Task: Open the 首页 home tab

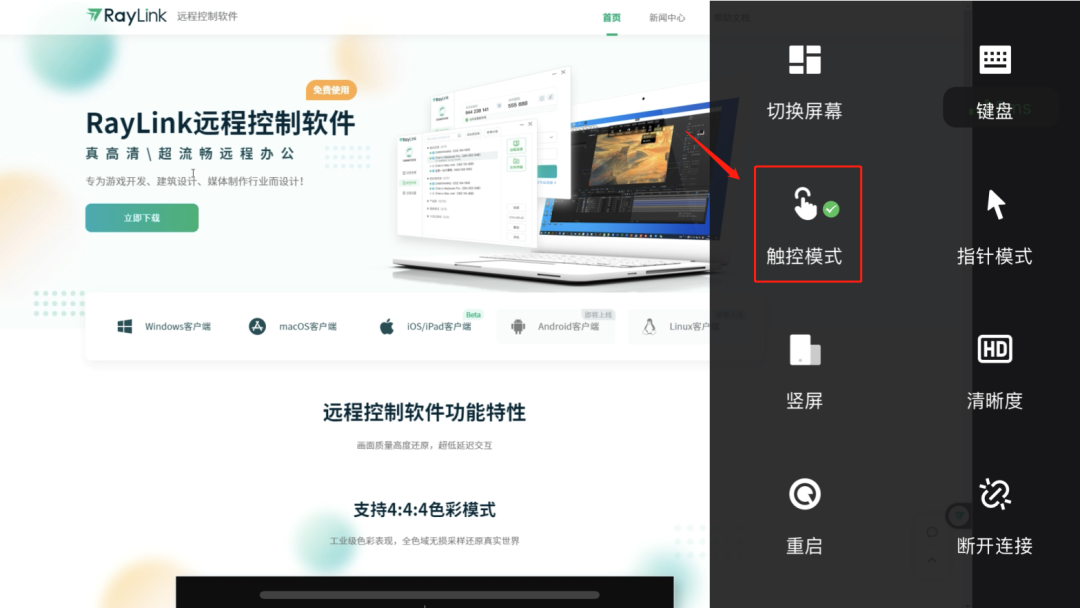Action: click(612, 18)
